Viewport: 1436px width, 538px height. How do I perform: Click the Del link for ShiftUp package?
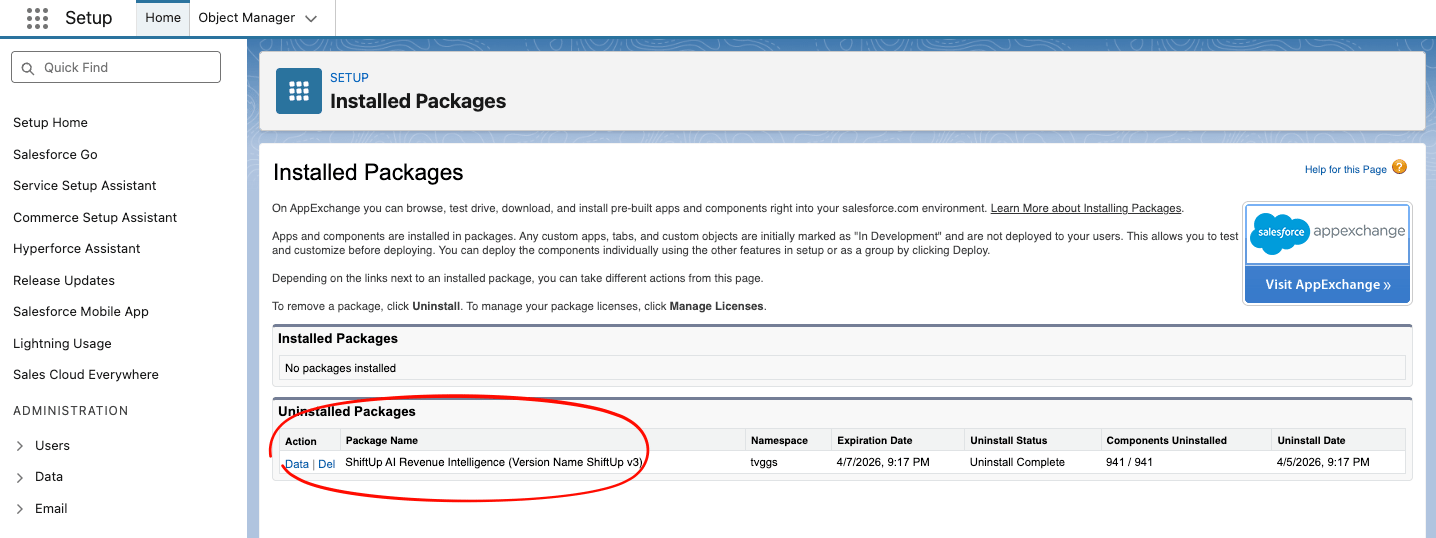tap(327, 464)
